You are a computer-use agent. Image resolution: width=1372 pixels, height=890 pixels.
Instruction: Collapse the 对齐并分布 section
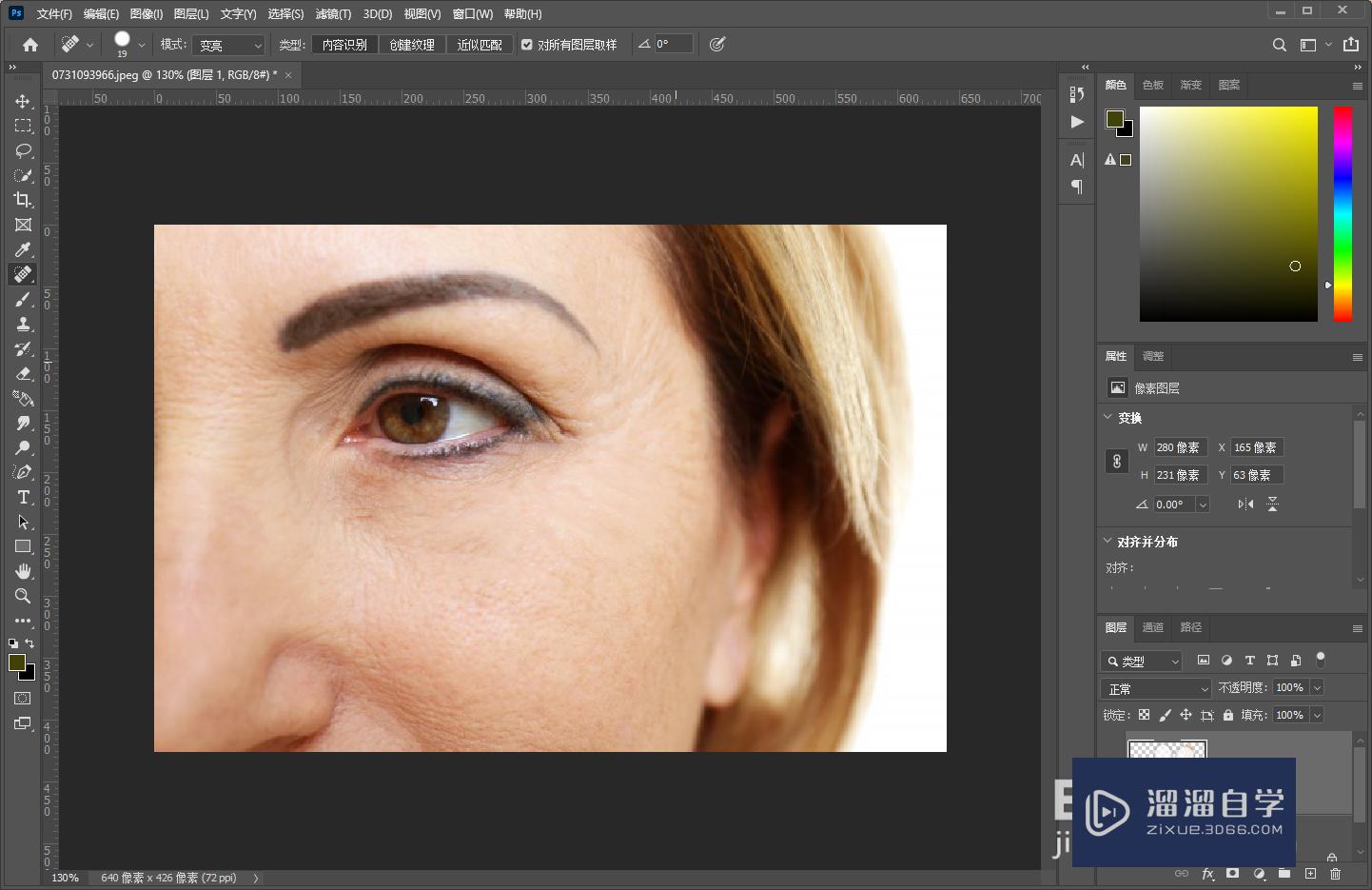tap(1107, 541)
